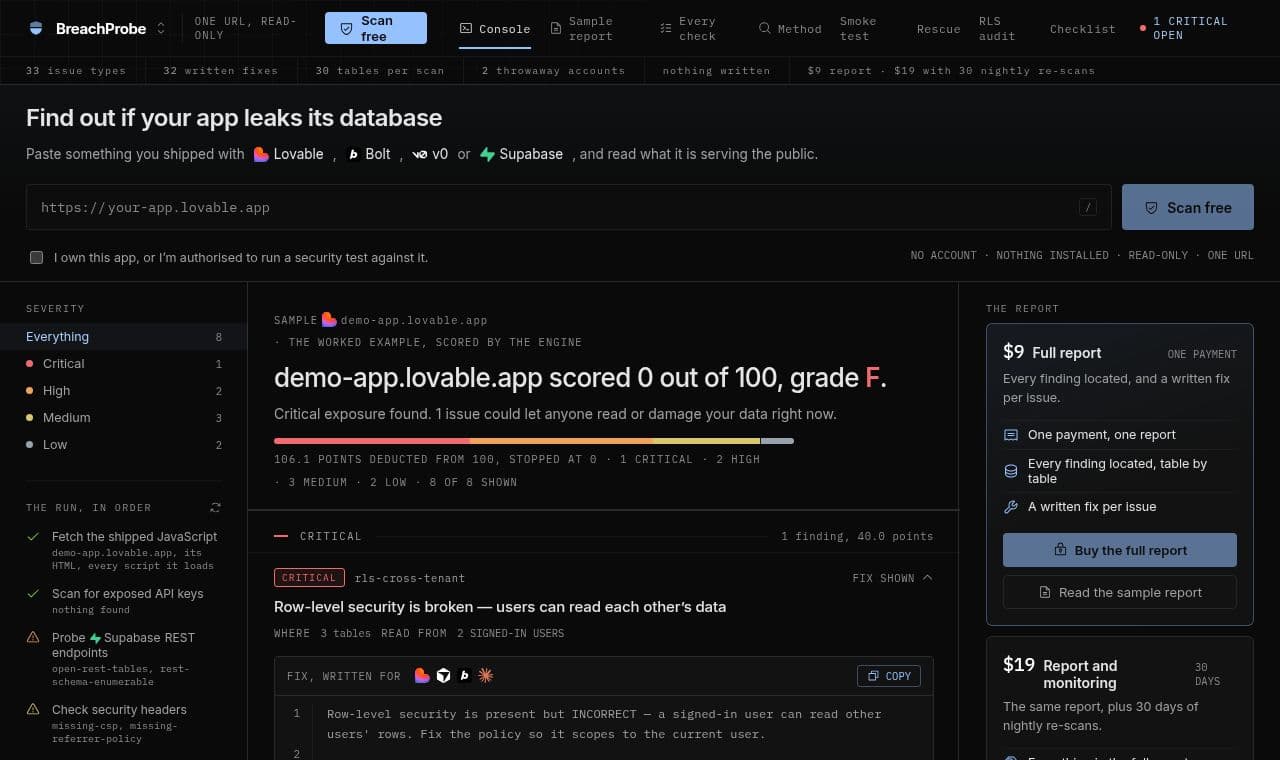Select the Fetch the shipped JavaScript step
The height and width of the screenshot is (760, 1280).
[x=123, y=551]
